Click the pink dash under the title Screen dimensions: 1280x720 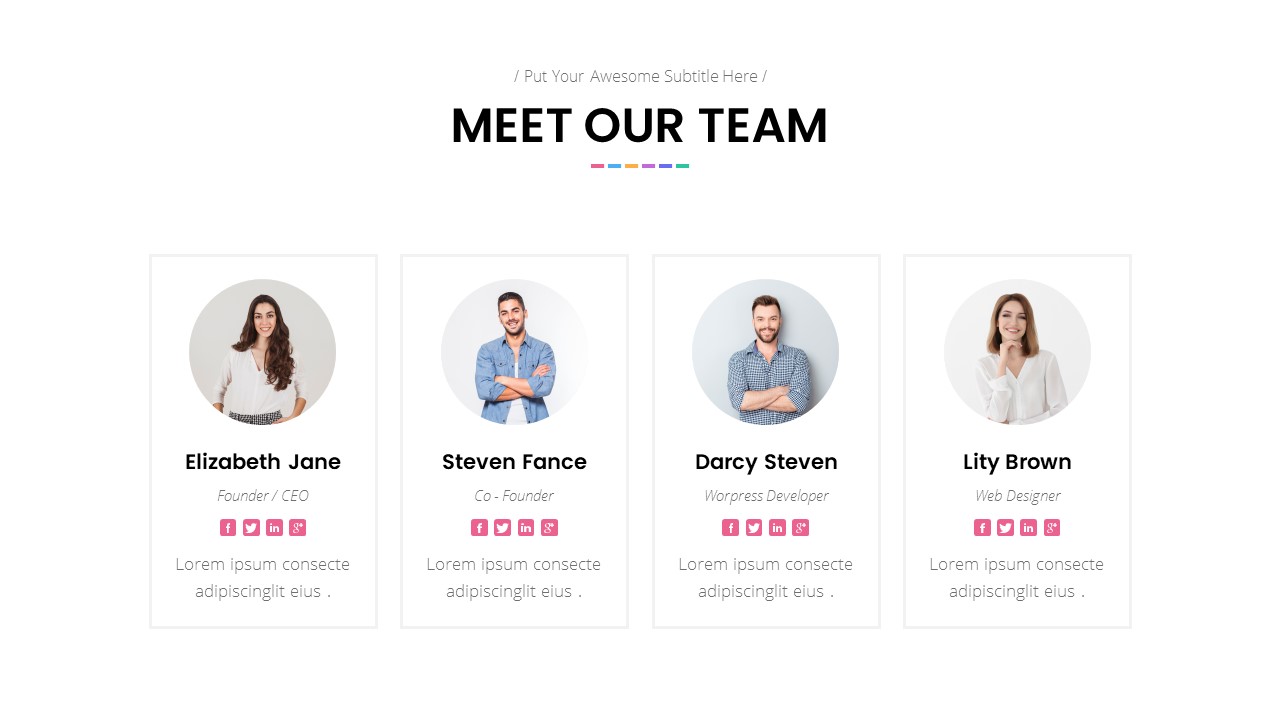[x=597, y=166]
